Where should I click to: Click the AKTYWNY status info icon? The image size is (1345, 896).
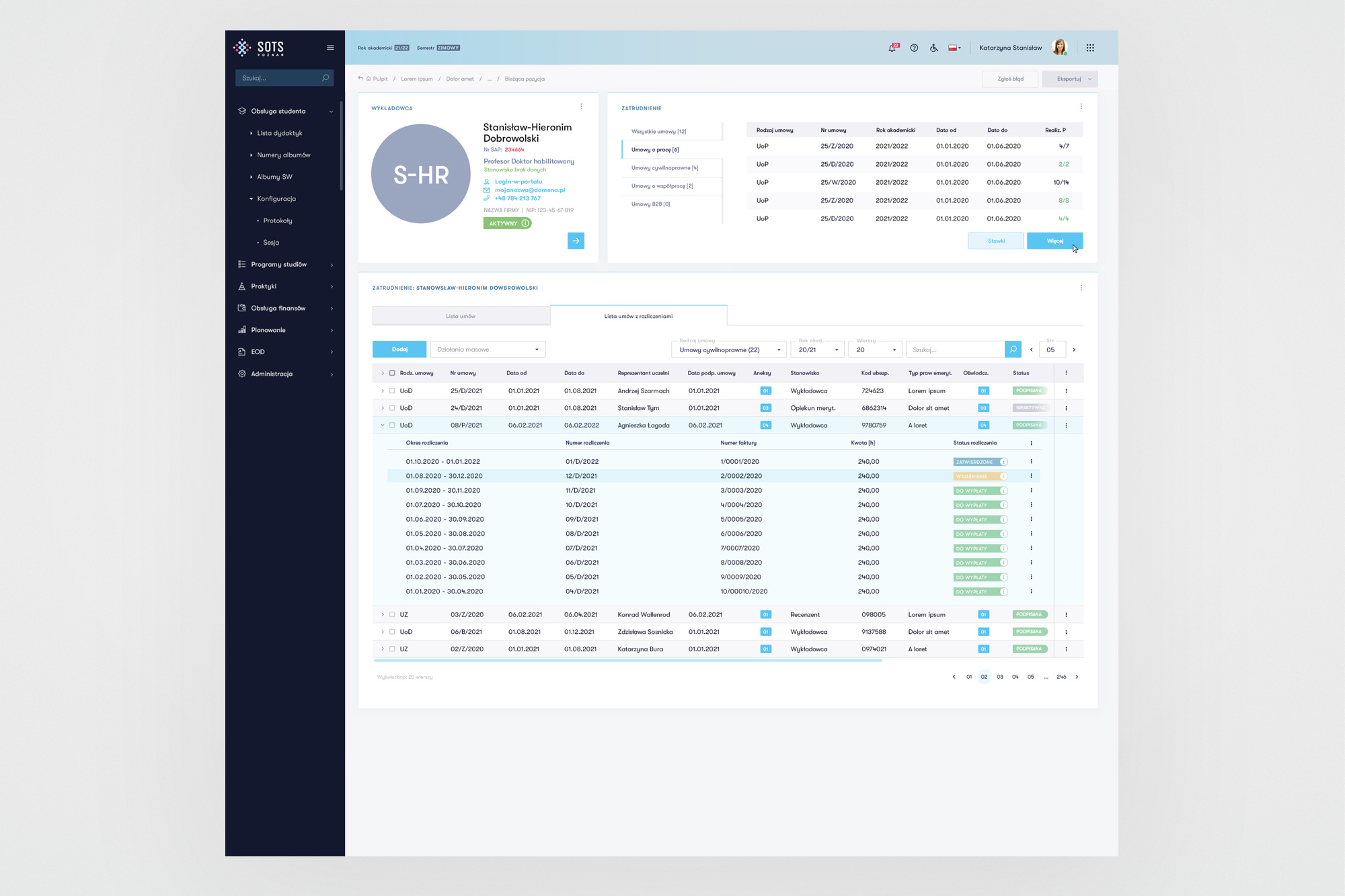pyautogui.click(x=525, y=223)
